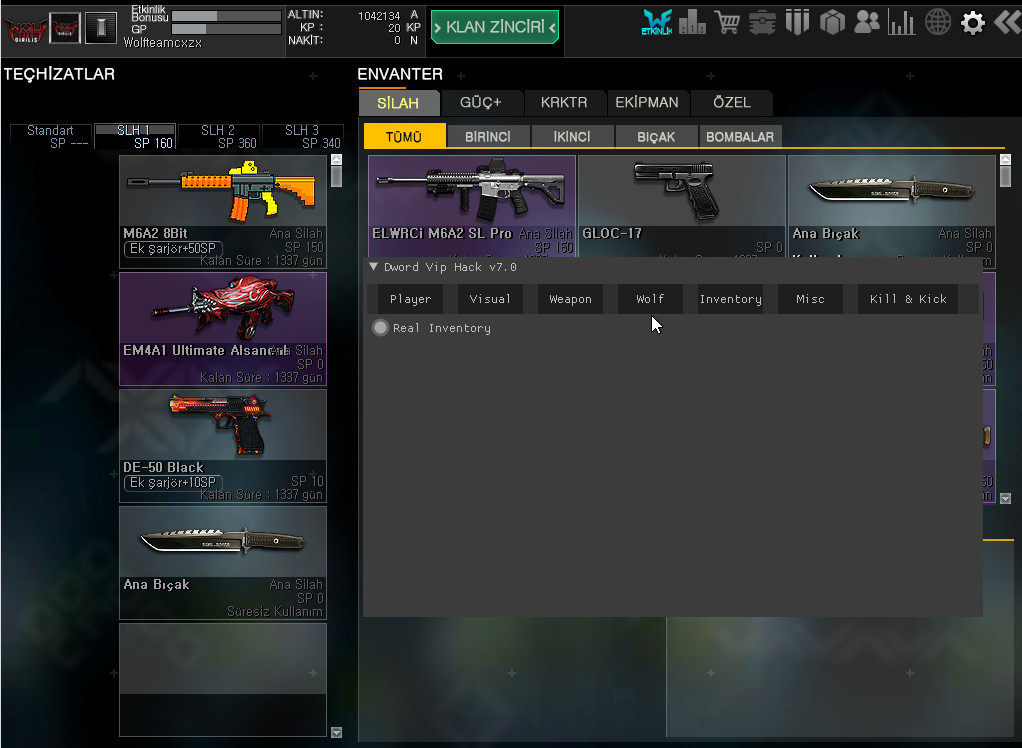Click DE-50 Black Ek şarjör+10SP tag
Viewport: 1022px width, 748px height.
tap(173, 483)
